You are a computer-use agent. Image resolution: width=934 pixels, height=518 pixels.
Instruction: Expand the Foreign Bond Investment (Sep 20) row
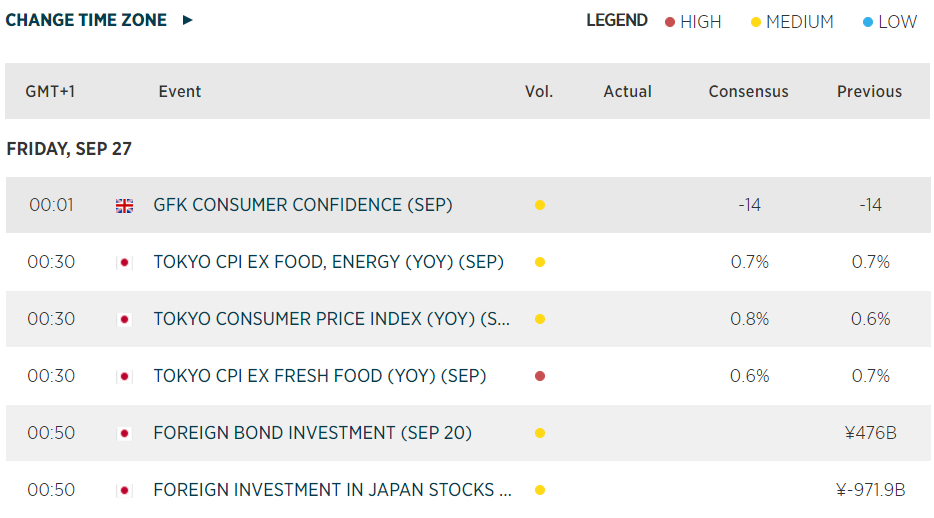[312, 433]
